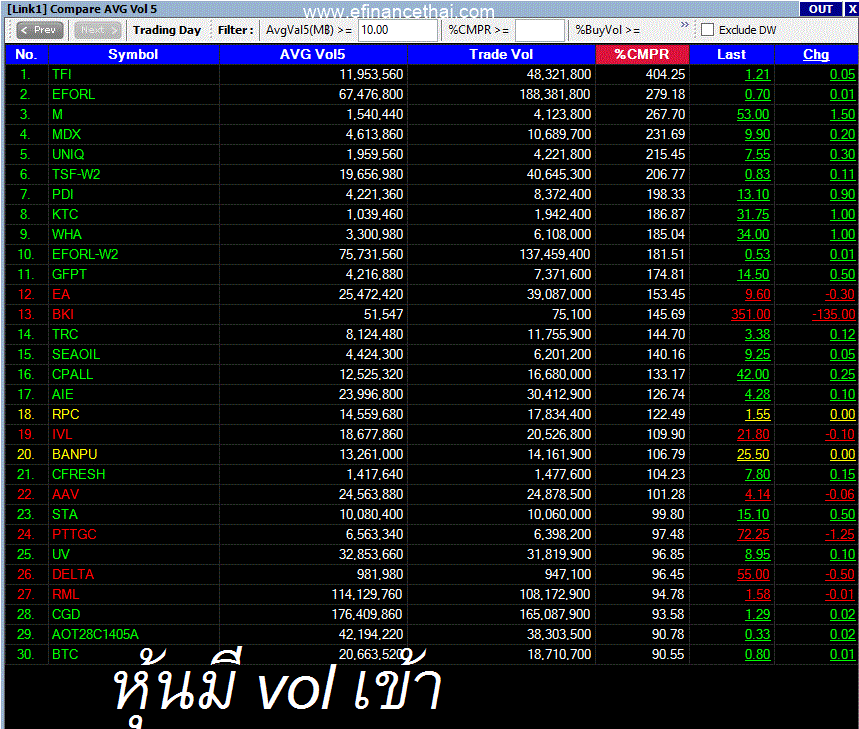
Task: Select the CGD symbol
Action: click(66, 614)
